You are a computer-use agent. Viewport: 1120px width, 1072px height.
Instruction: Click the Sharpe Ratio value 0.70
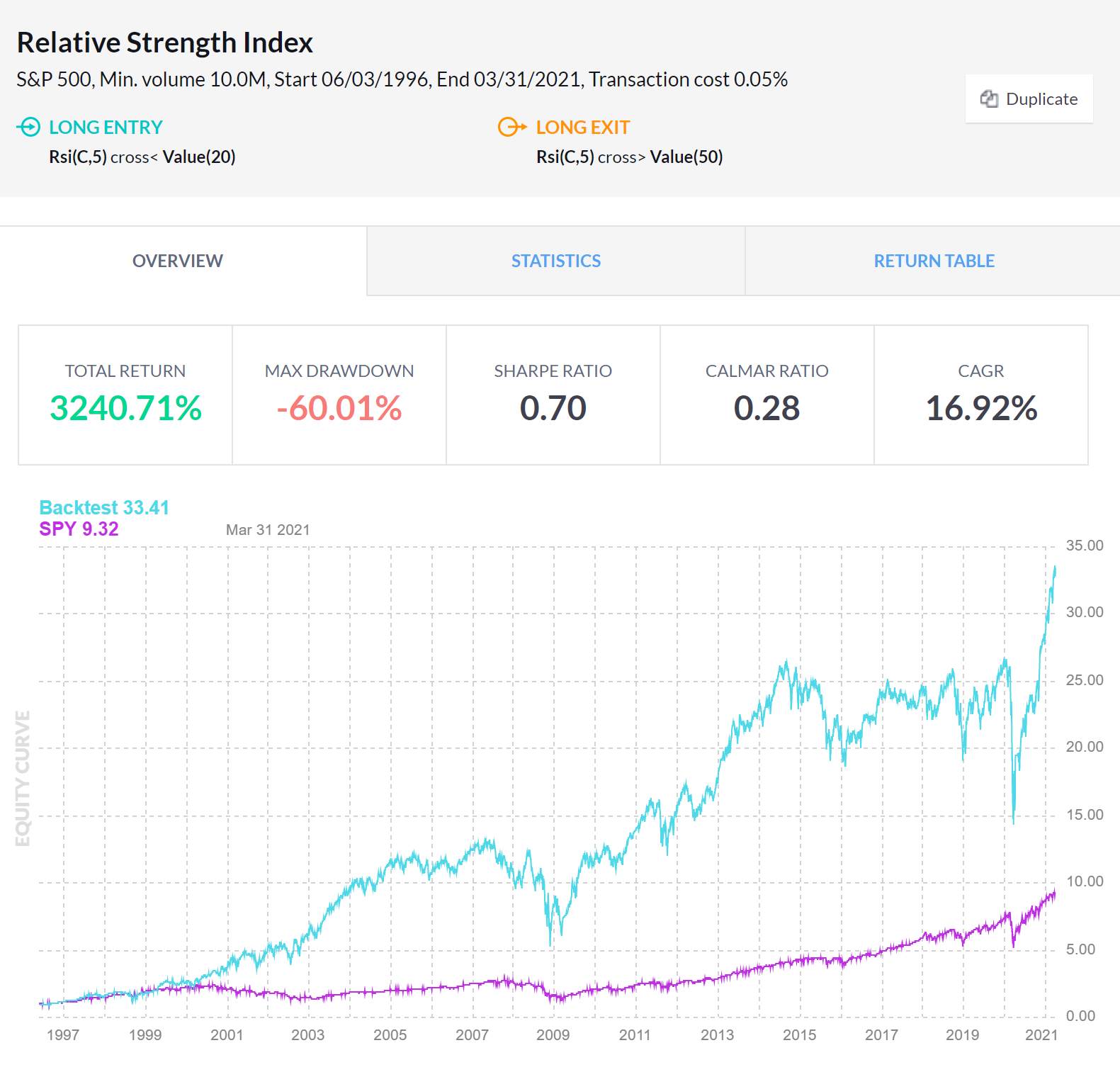pos(553,408)
